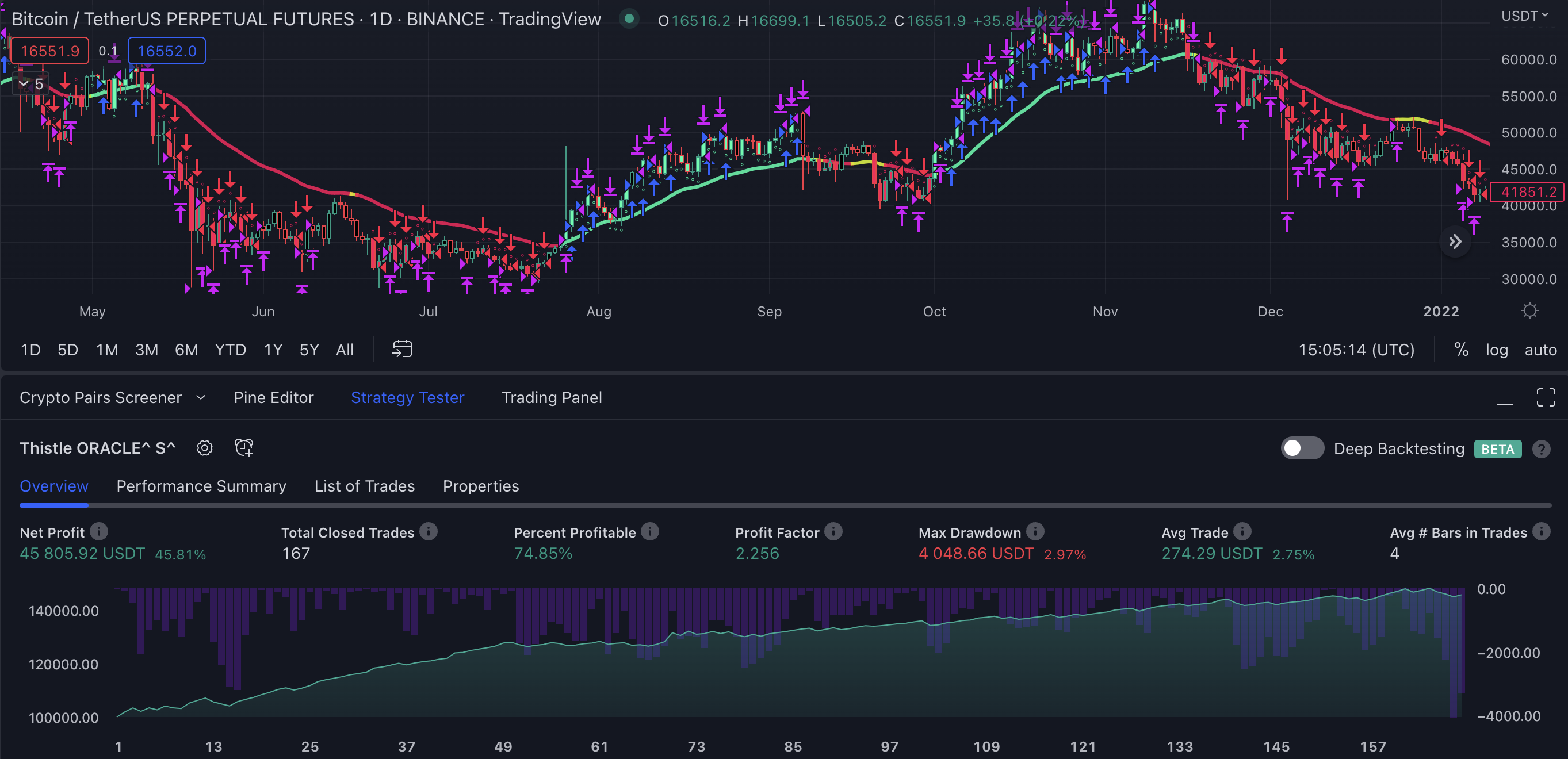Set range to 5D
This screenshot has height=759, width=1568.
(x=67, y=350)
